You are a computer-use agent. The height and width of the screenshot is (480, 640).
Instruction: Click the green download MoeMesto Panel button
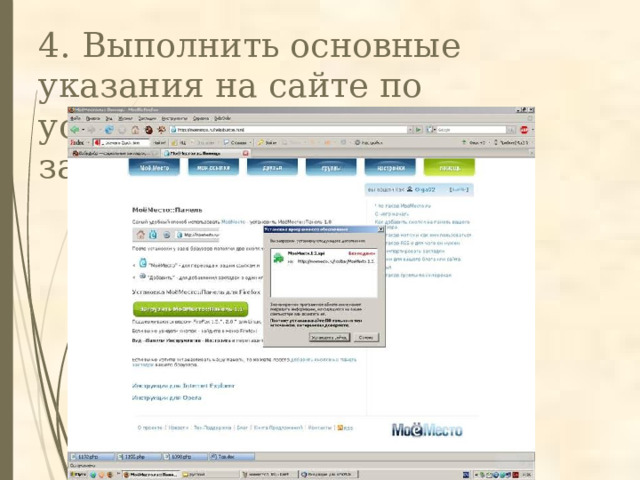[x=191, y=309]
